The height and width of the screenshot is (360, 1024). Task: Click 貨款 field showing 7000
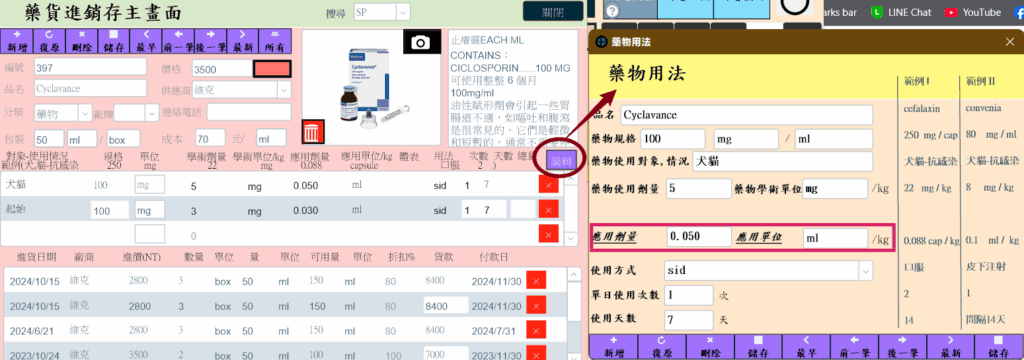[446, 354]
